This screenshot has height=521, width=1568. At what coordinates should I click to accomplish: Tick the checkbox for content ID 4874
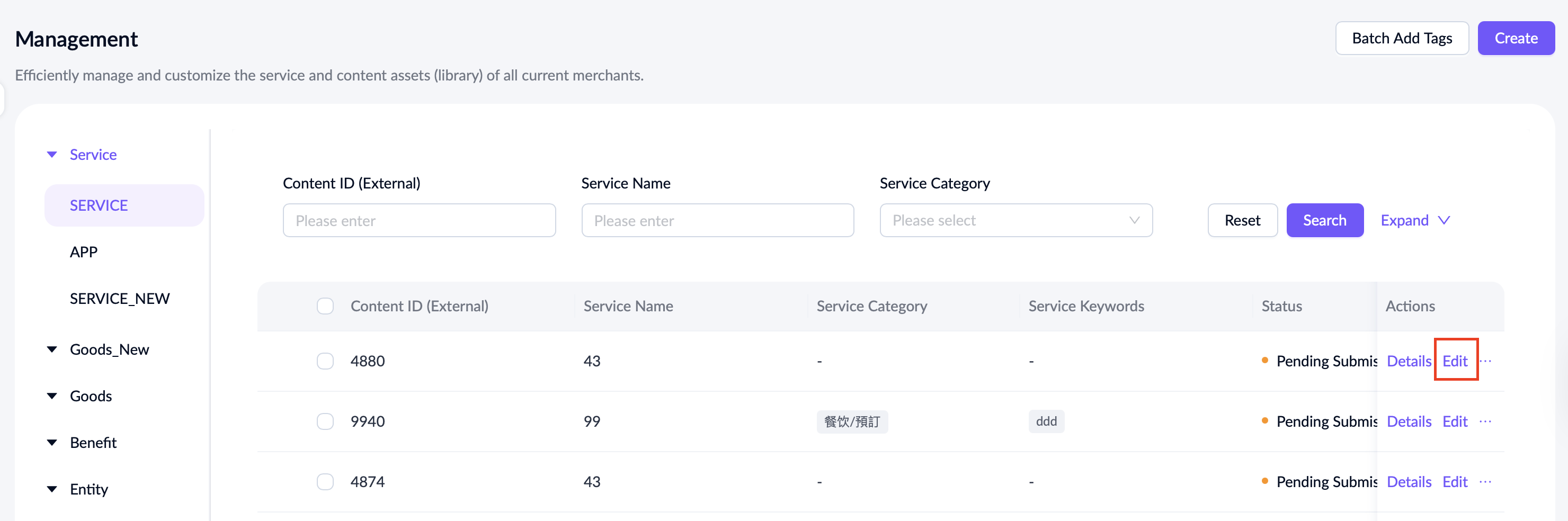[x=325, y=481]
